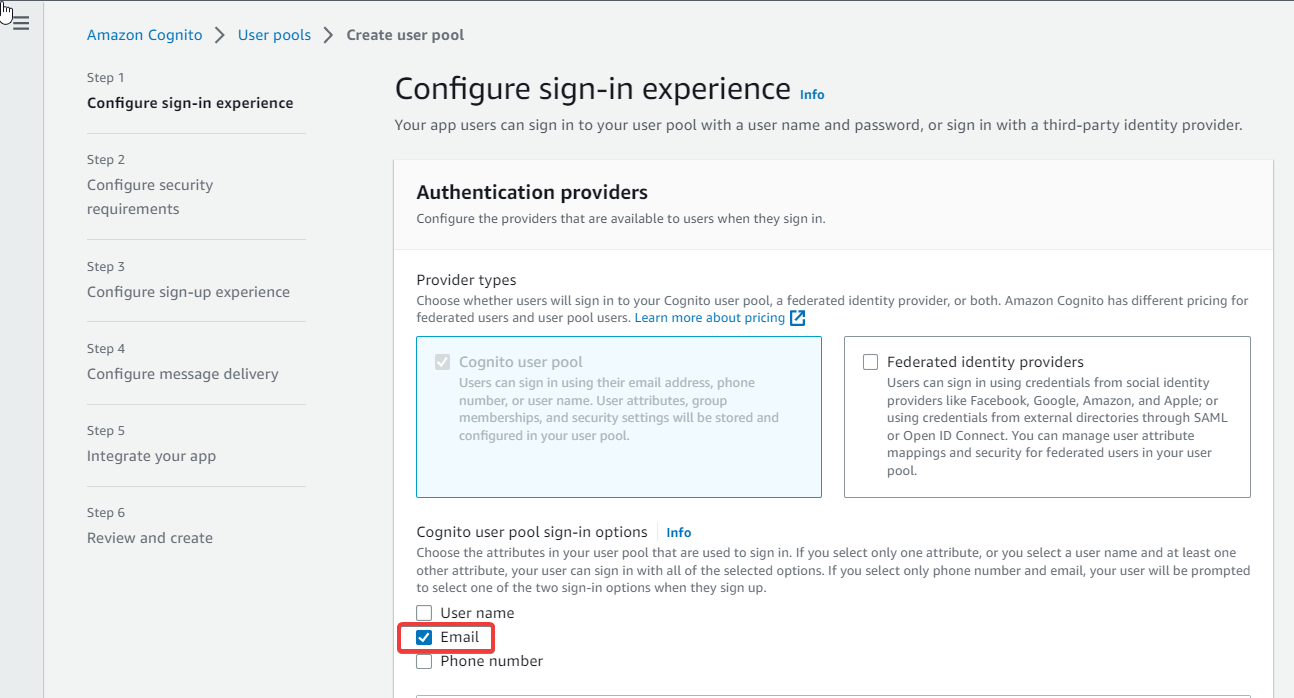Open Configure sign-up experience step

click(188, 292)
